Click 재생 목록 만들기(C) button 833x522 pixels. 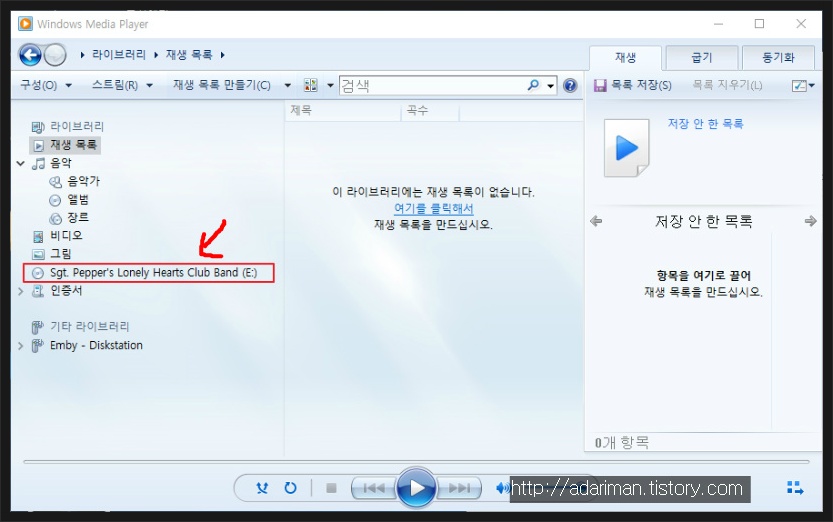click(x=222, y=85)
